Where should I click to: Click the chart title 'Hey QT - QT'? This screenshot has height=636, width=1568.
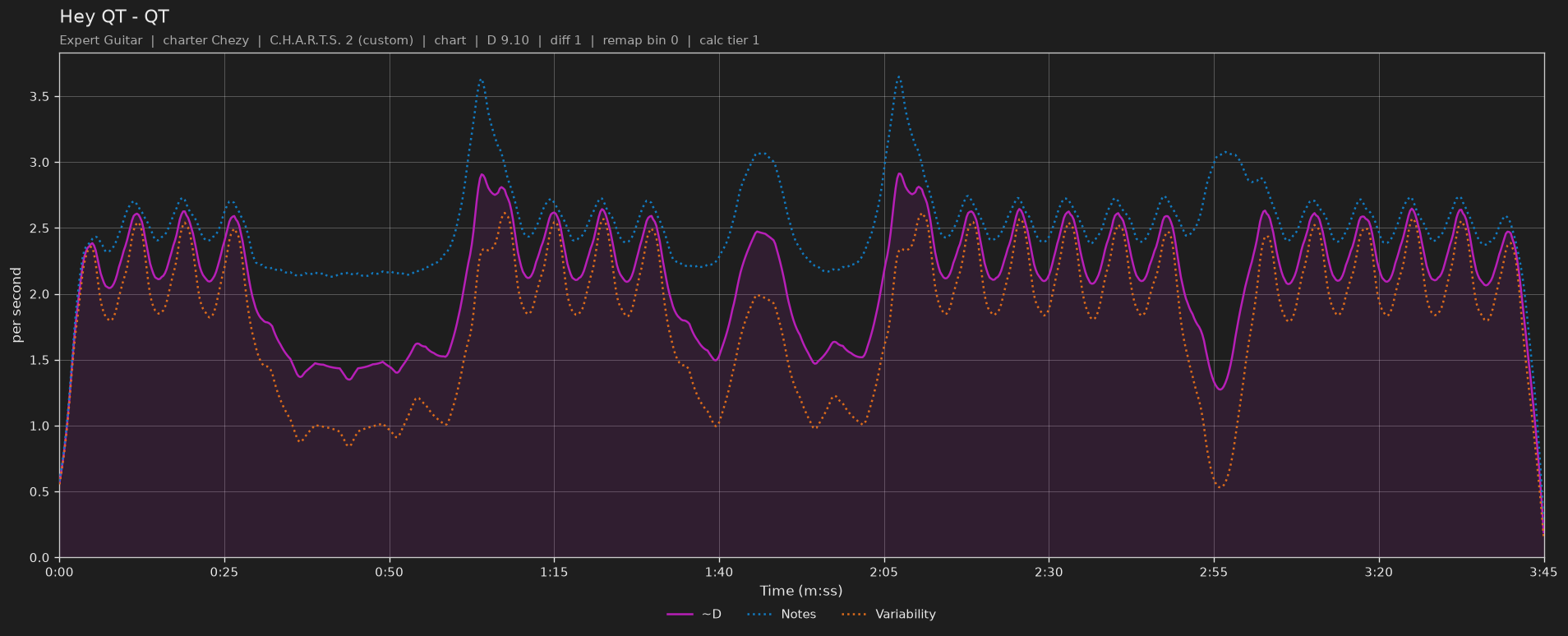(x=114, y=16)
